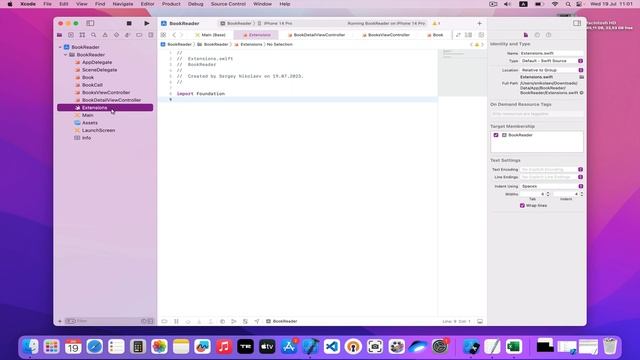
Task: Open the Indent Using Spaces dropdown
Action: click(552, 186)
